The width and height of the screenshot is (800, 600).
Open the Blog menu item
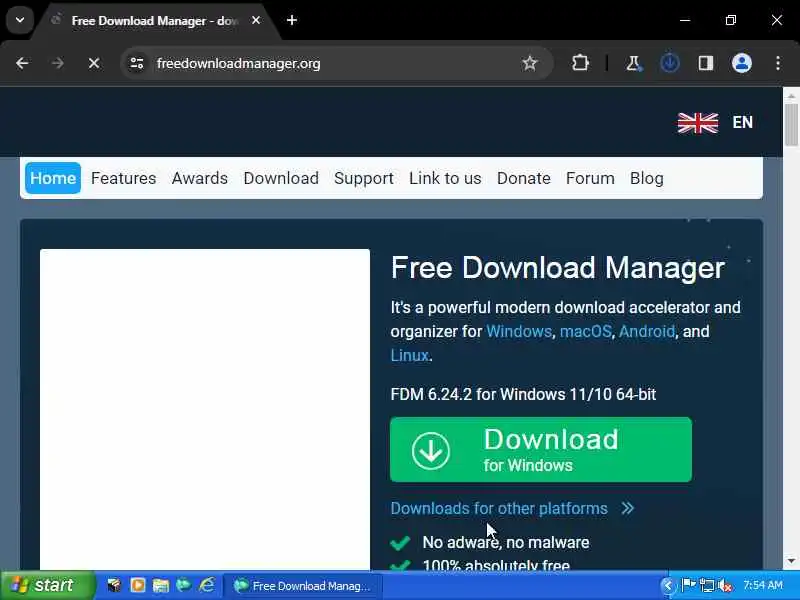coord(647,178)
